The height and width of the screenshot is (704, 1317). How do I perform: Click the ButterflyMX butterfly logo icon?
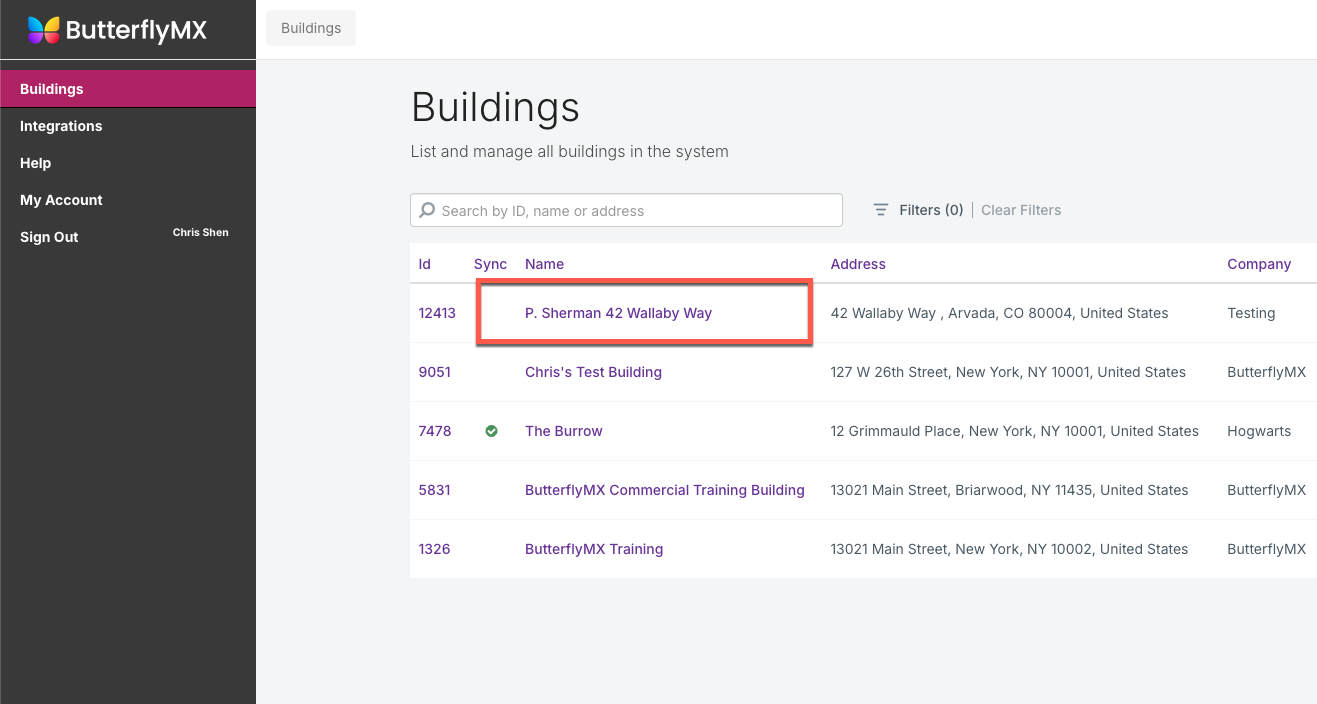pyautogui.click(x=43, y=30)
